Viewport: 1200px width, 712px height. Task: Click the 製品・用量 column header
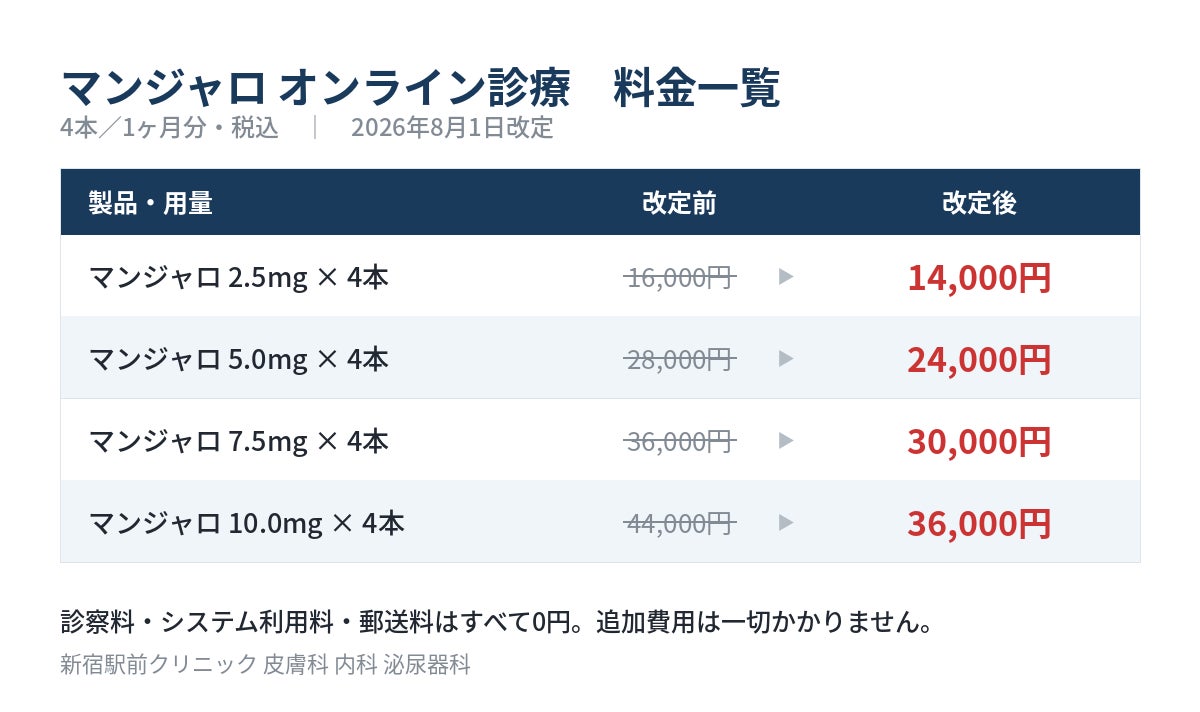[150, 203]
